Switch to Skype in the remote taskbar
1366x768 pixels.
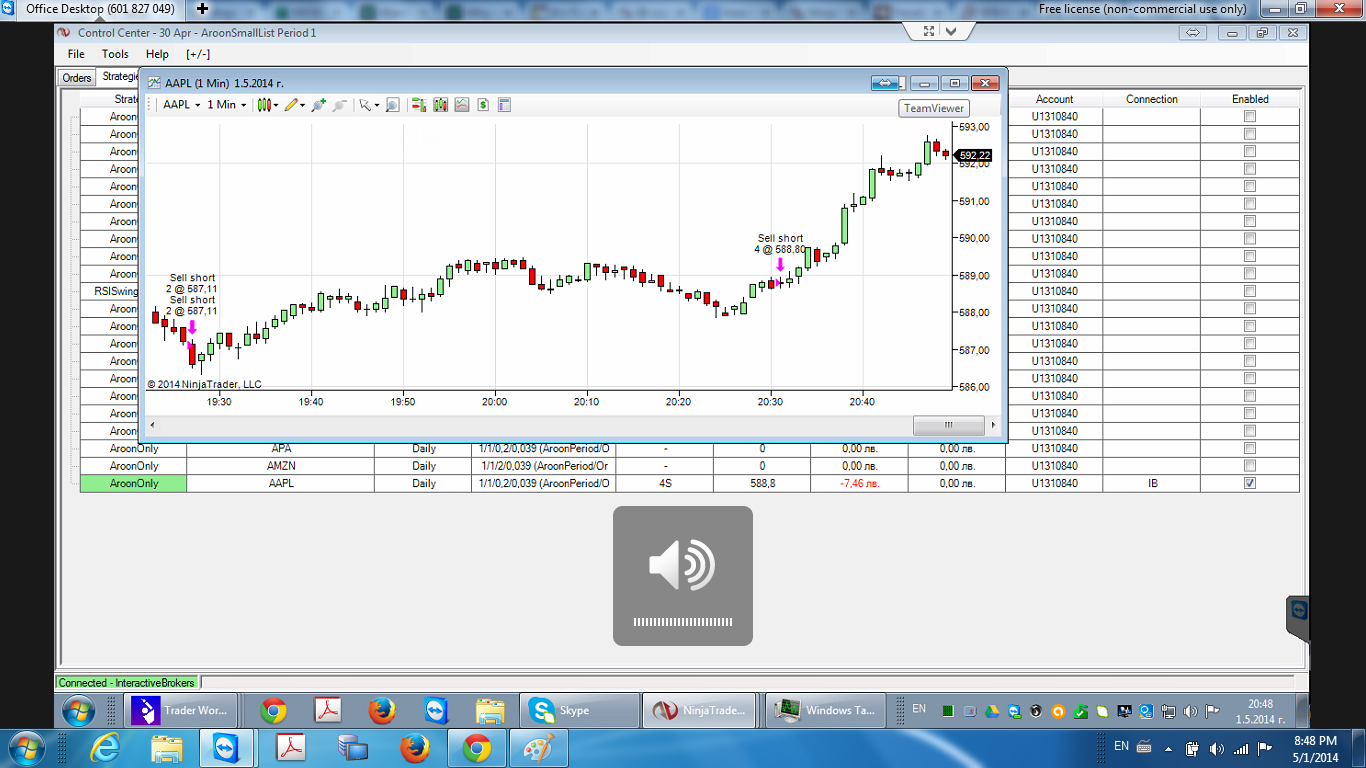pos(580,710)
